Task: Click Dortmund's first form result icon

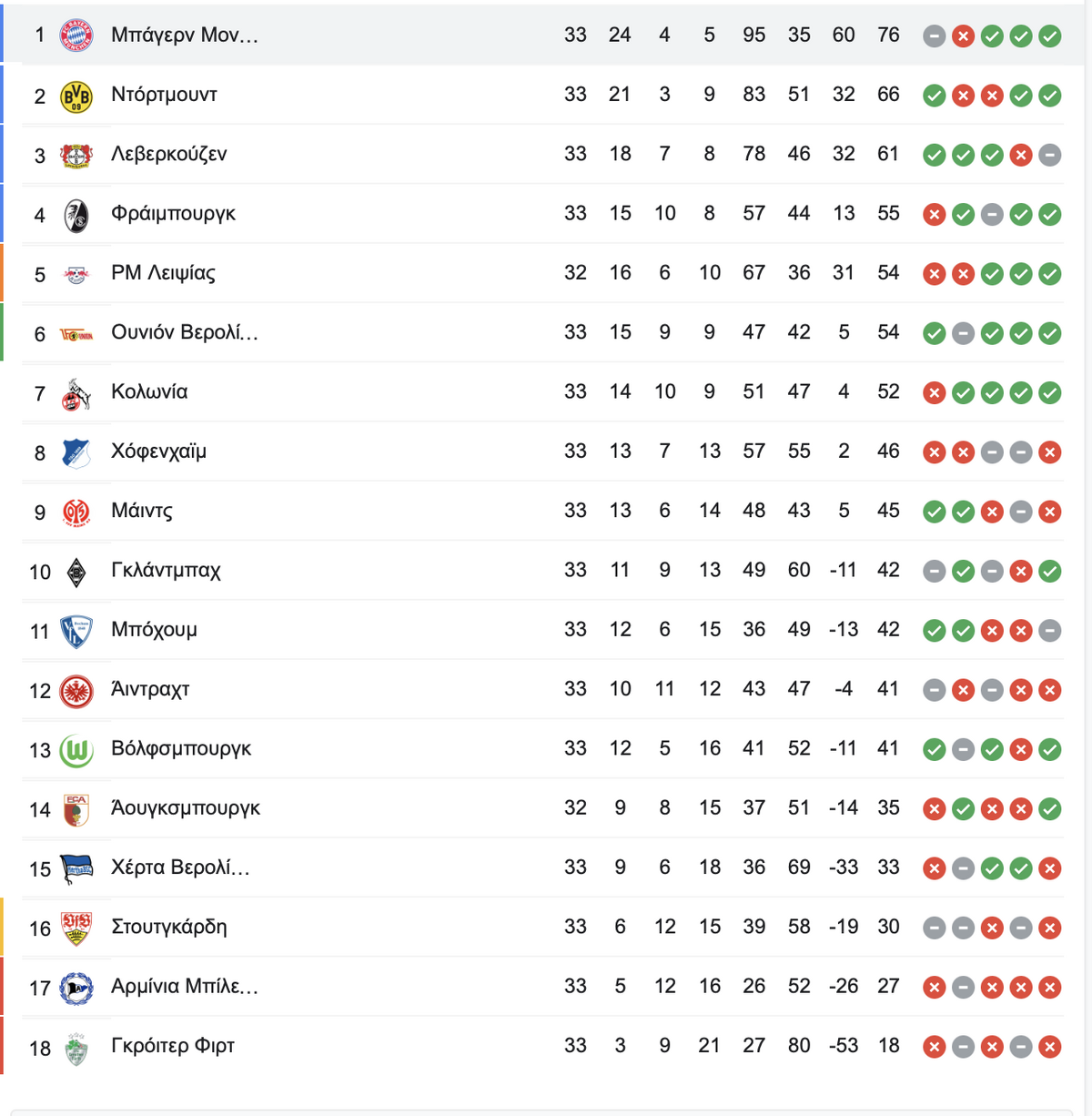Action: tap(934, 96)
